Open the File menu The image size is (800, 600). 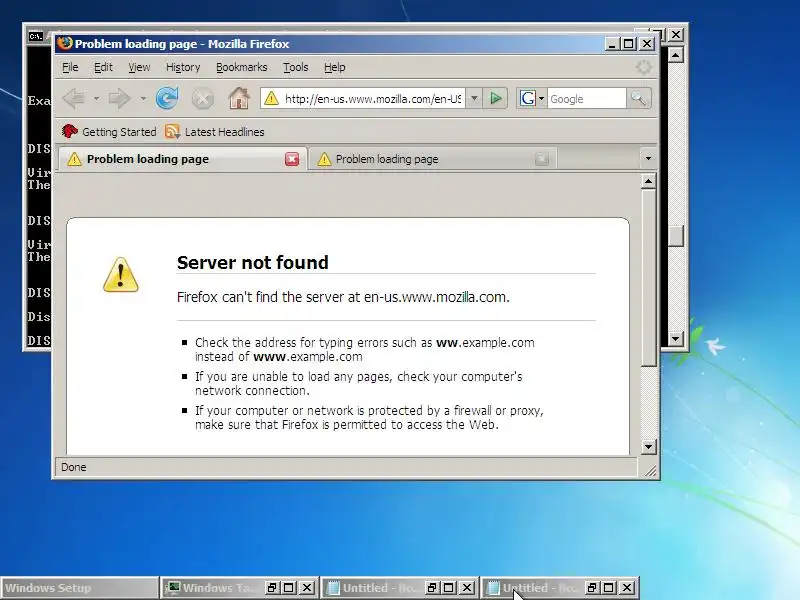point(70,67)
